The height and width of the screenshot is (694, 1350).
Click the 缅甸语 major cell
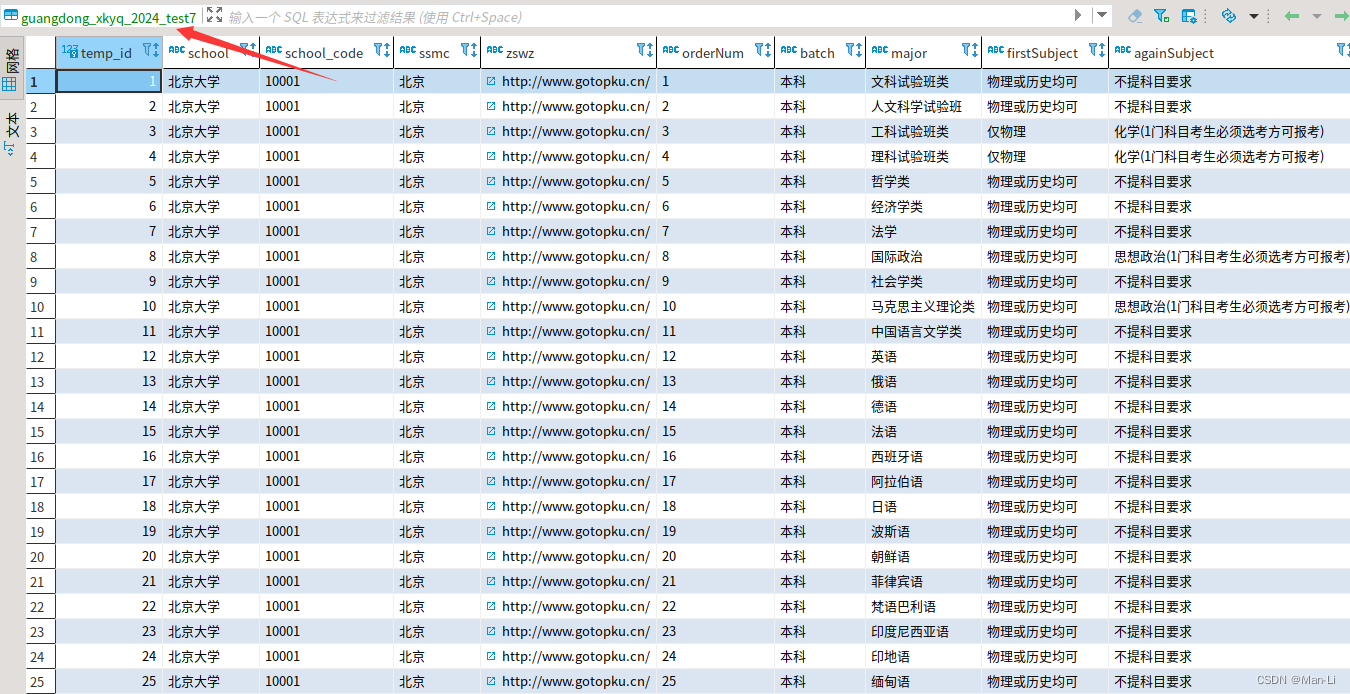click(925, 681)
